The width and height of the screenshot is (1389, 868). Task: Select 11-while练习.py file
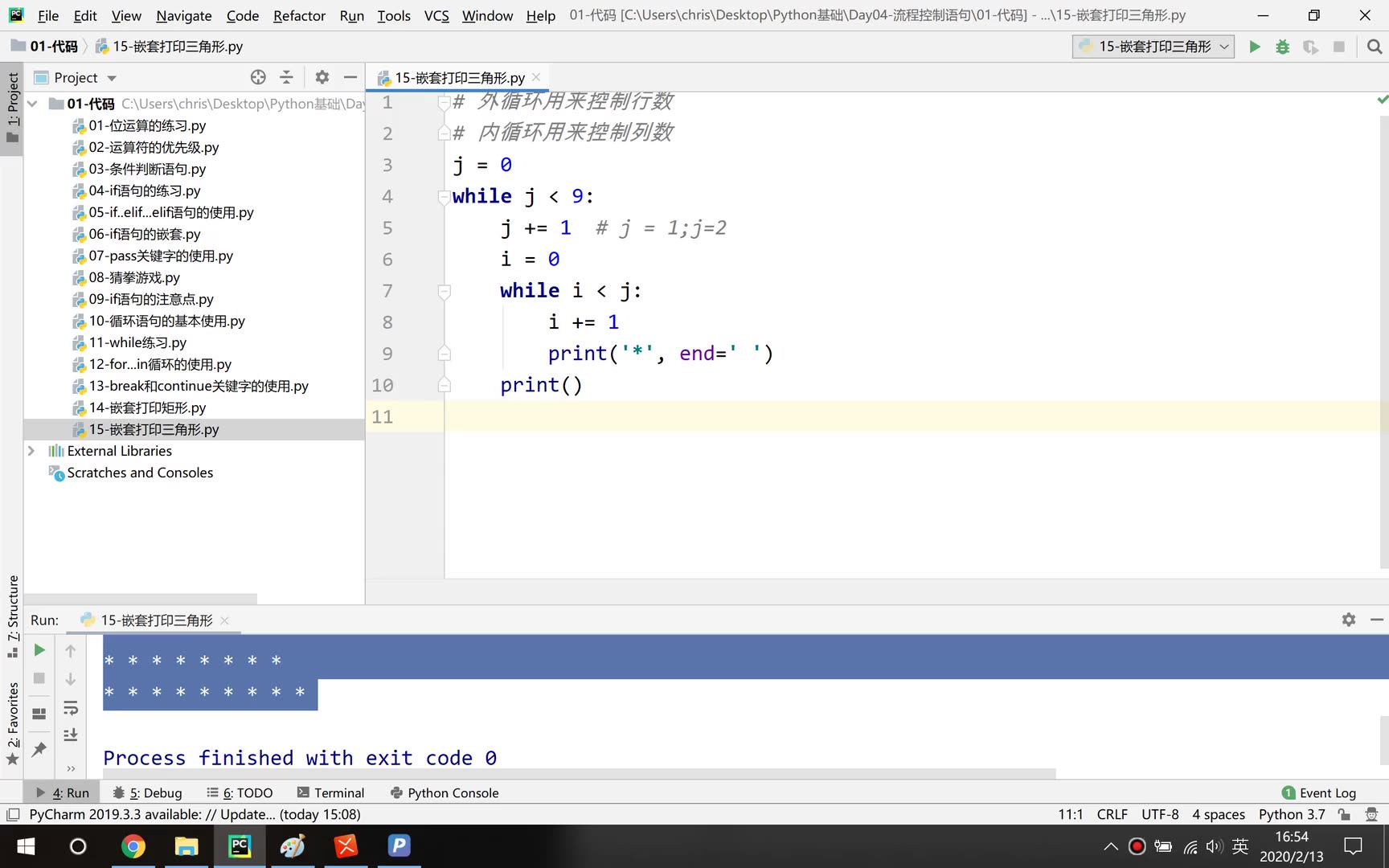click(x=137, y=342)
